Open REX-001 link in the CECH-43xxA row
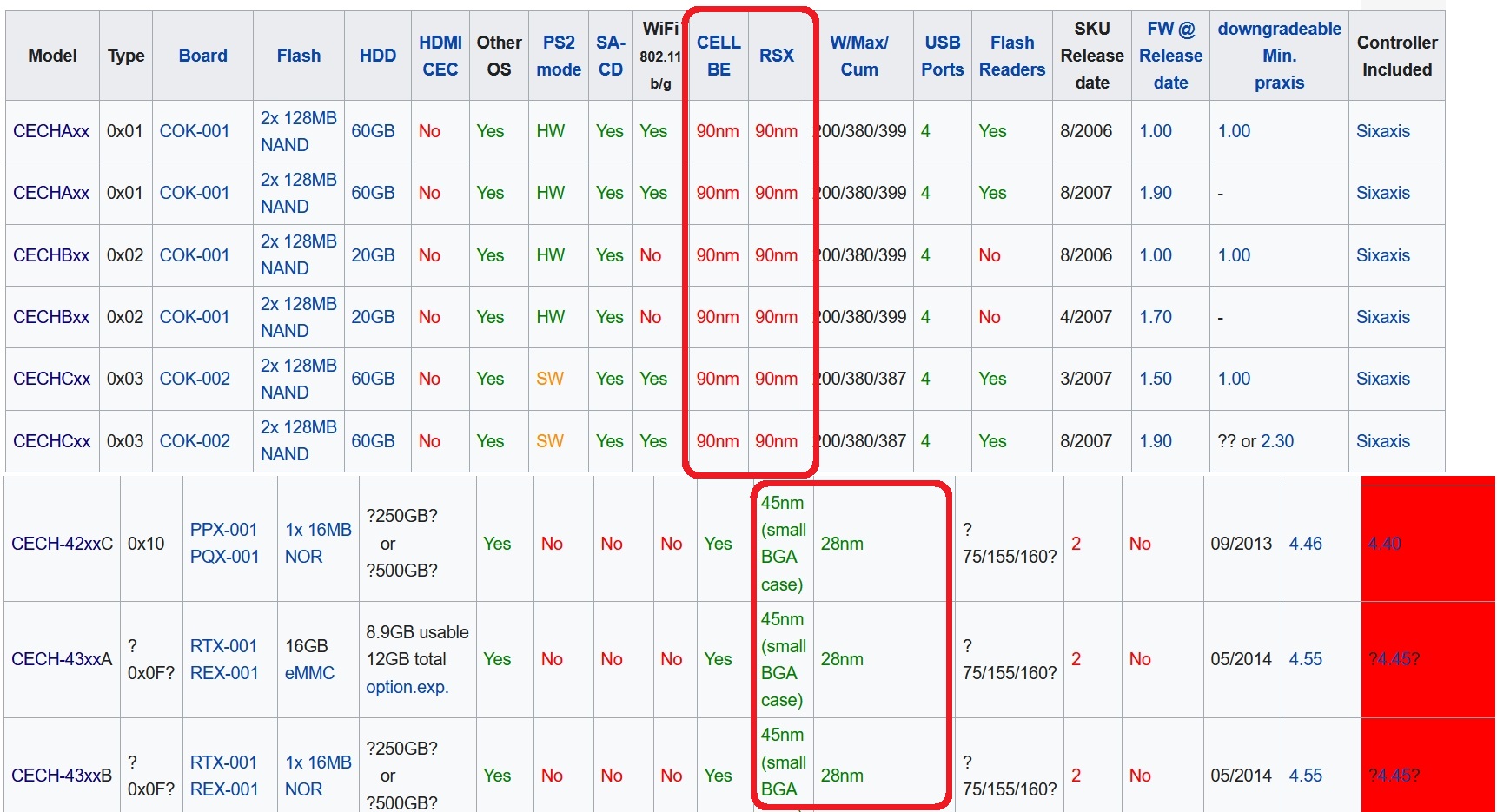The width and height of the screenshot is (1497, 812). [x=224, y=673]
